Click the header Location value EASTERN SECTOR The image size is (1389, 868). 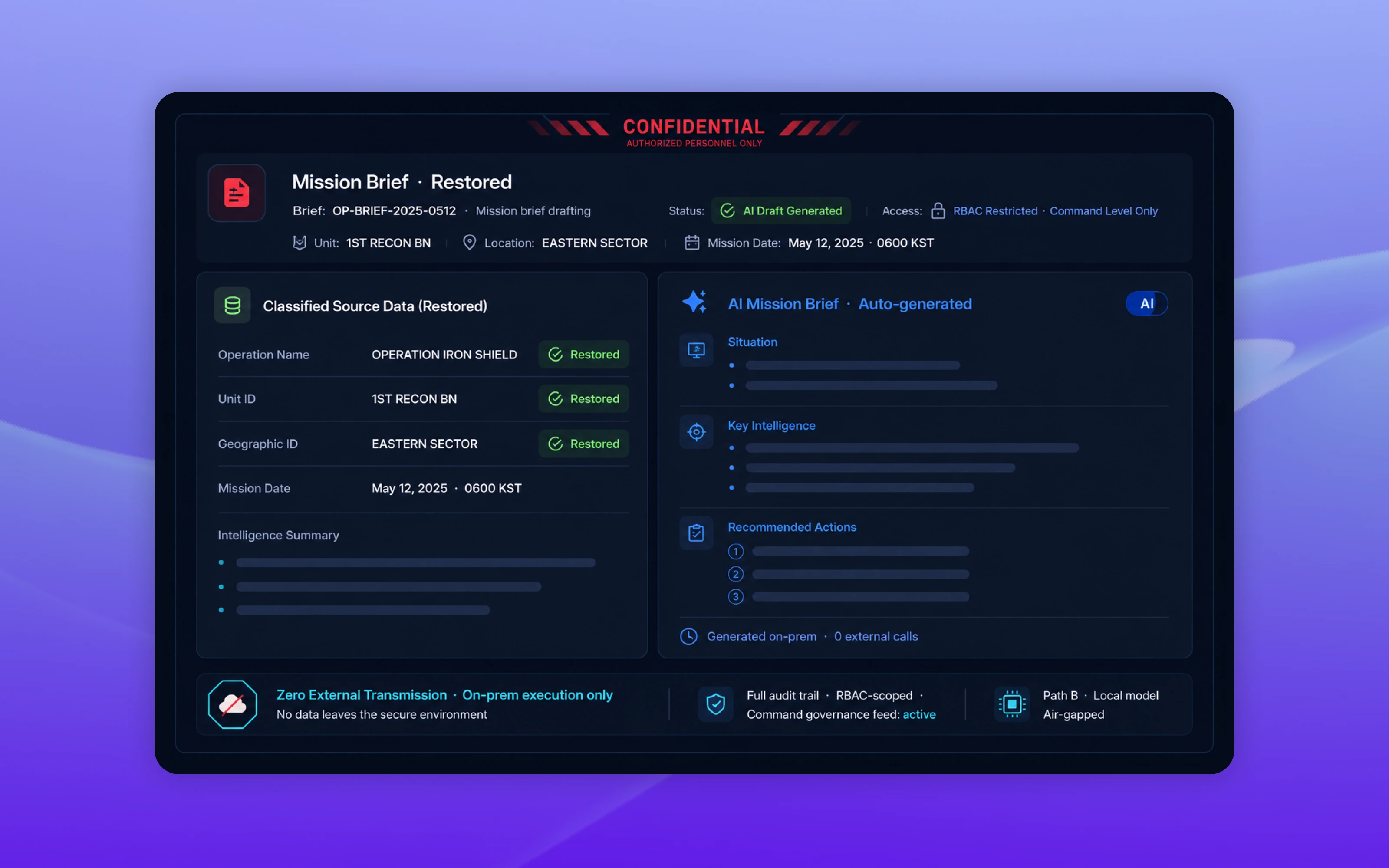click(x=595, y=243)
